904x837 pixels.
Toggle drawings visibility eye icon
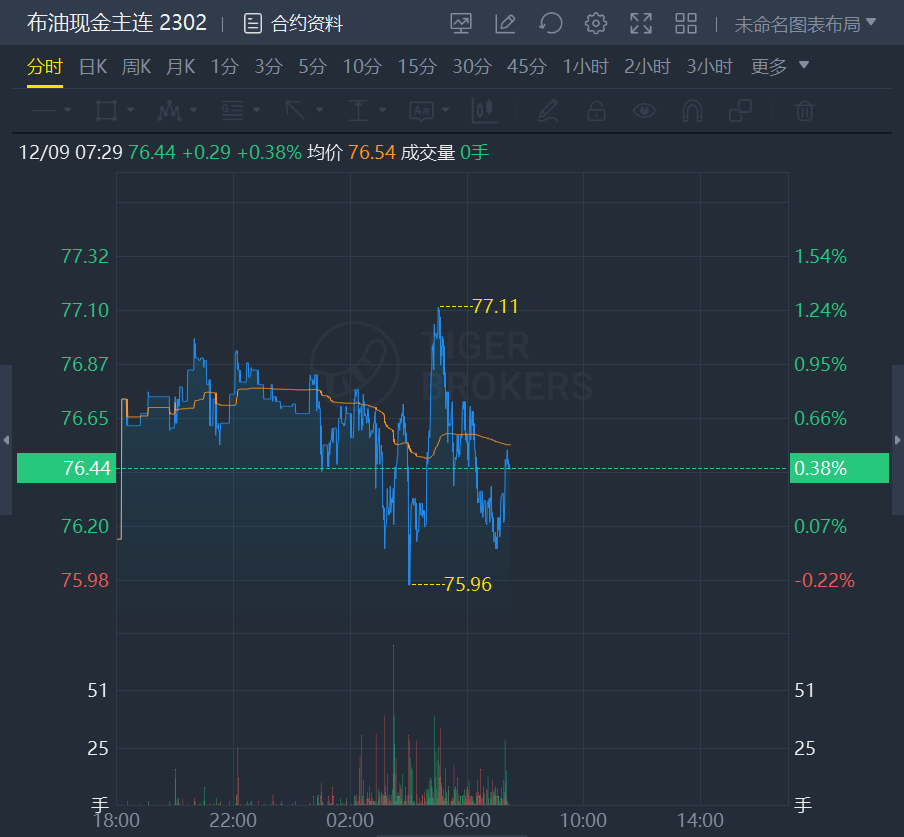coord(644,110)
